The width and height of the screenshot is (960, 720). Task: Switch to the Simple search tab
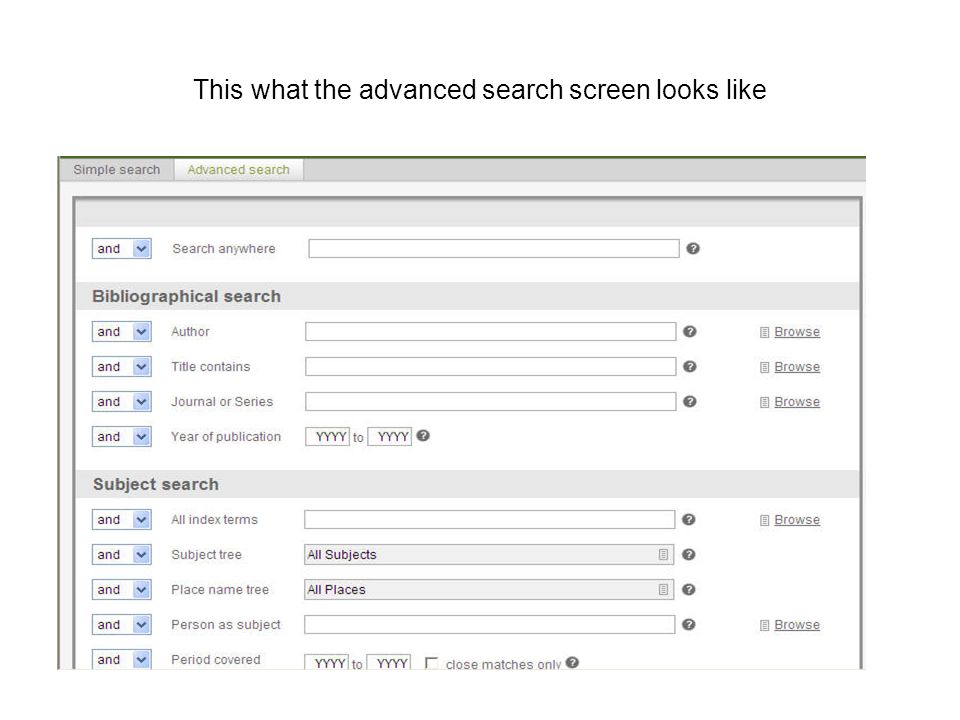(116, 170)
